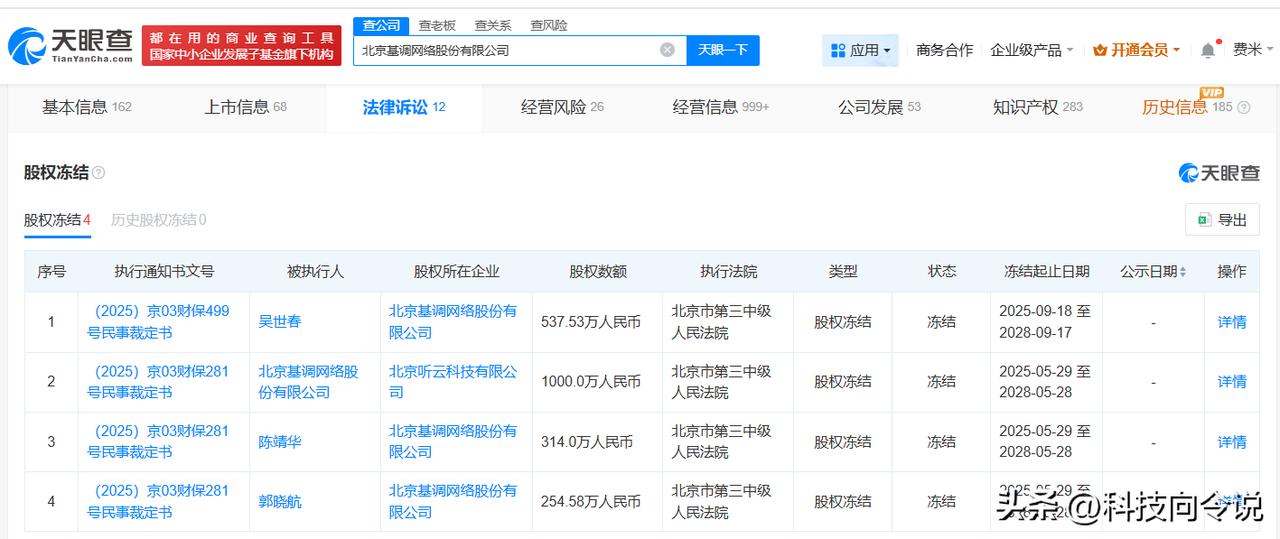Open the 应用 dropdown
The height and width of the screenshot is (539, 1280).
click(860, 50)
